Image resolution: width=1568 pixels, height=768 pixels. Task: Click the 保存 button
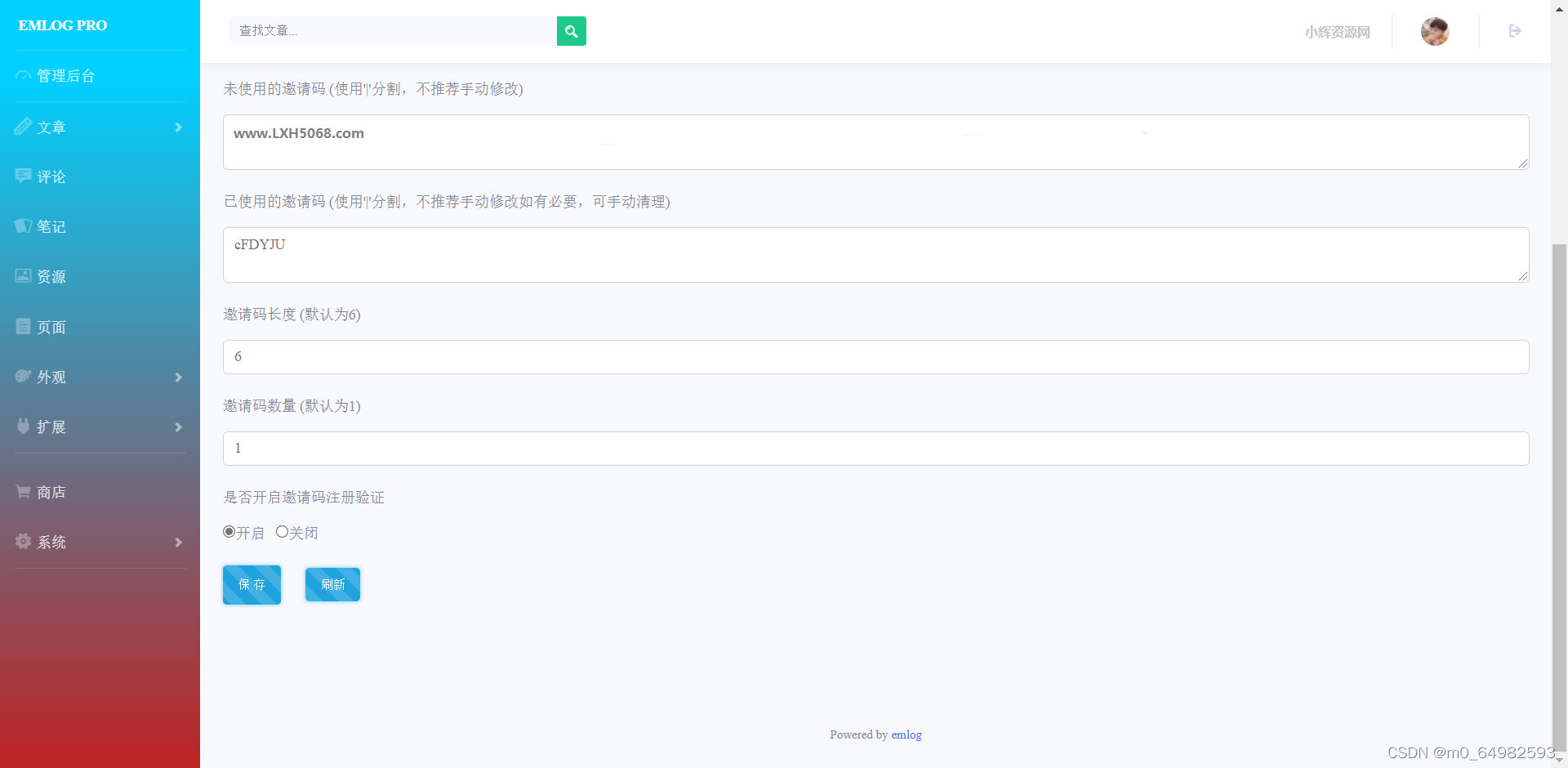click(x=252, y=585)
